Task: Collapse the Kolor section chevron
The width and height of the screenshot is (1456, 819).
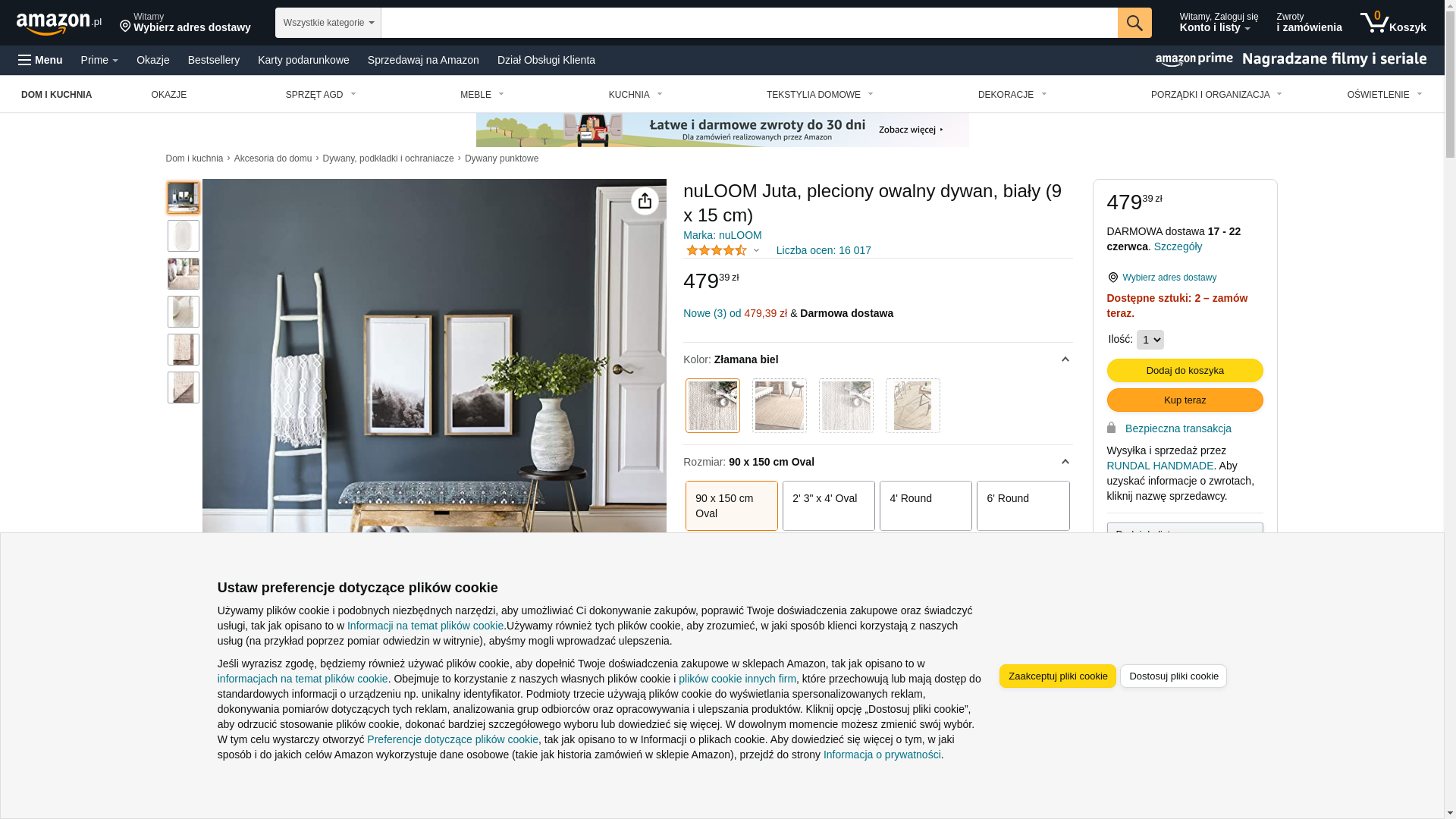Action: 1065,359
